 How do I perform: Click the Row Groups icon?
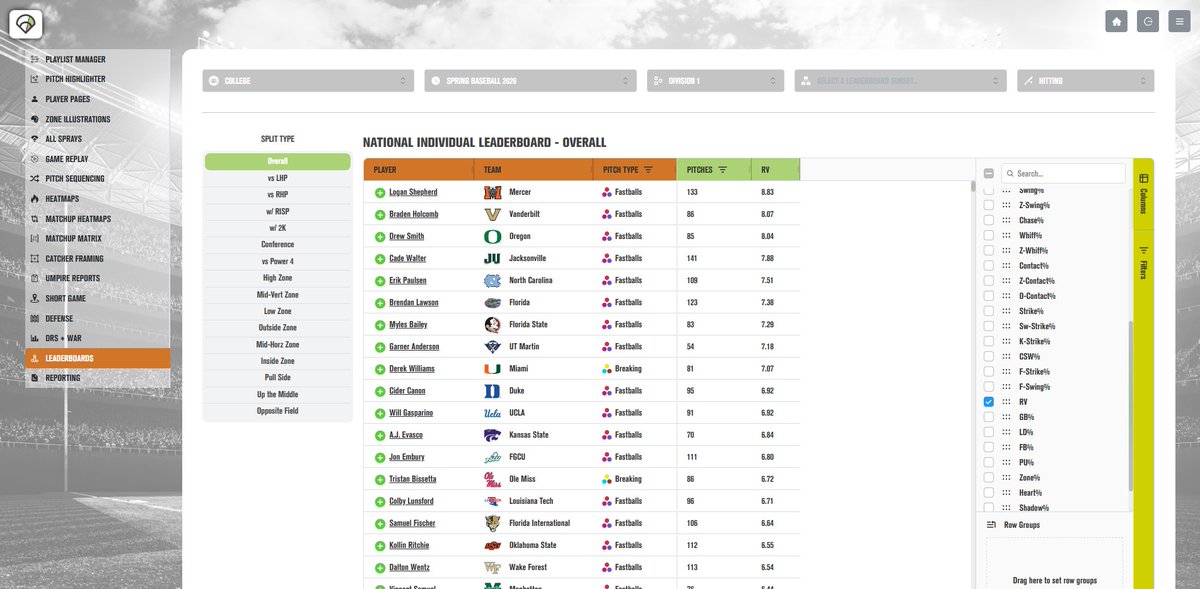tap(991, 525)
